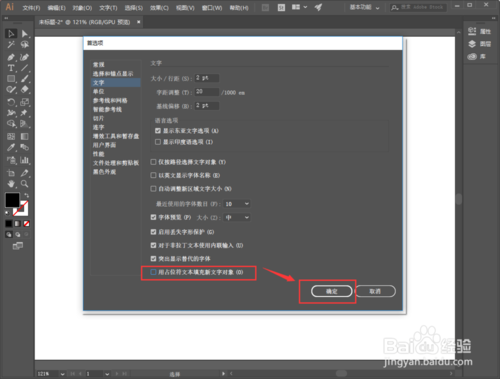The image size is (500, 379).
Task: Select the Symbol Sprayer tool
Action: click(11, 160)
